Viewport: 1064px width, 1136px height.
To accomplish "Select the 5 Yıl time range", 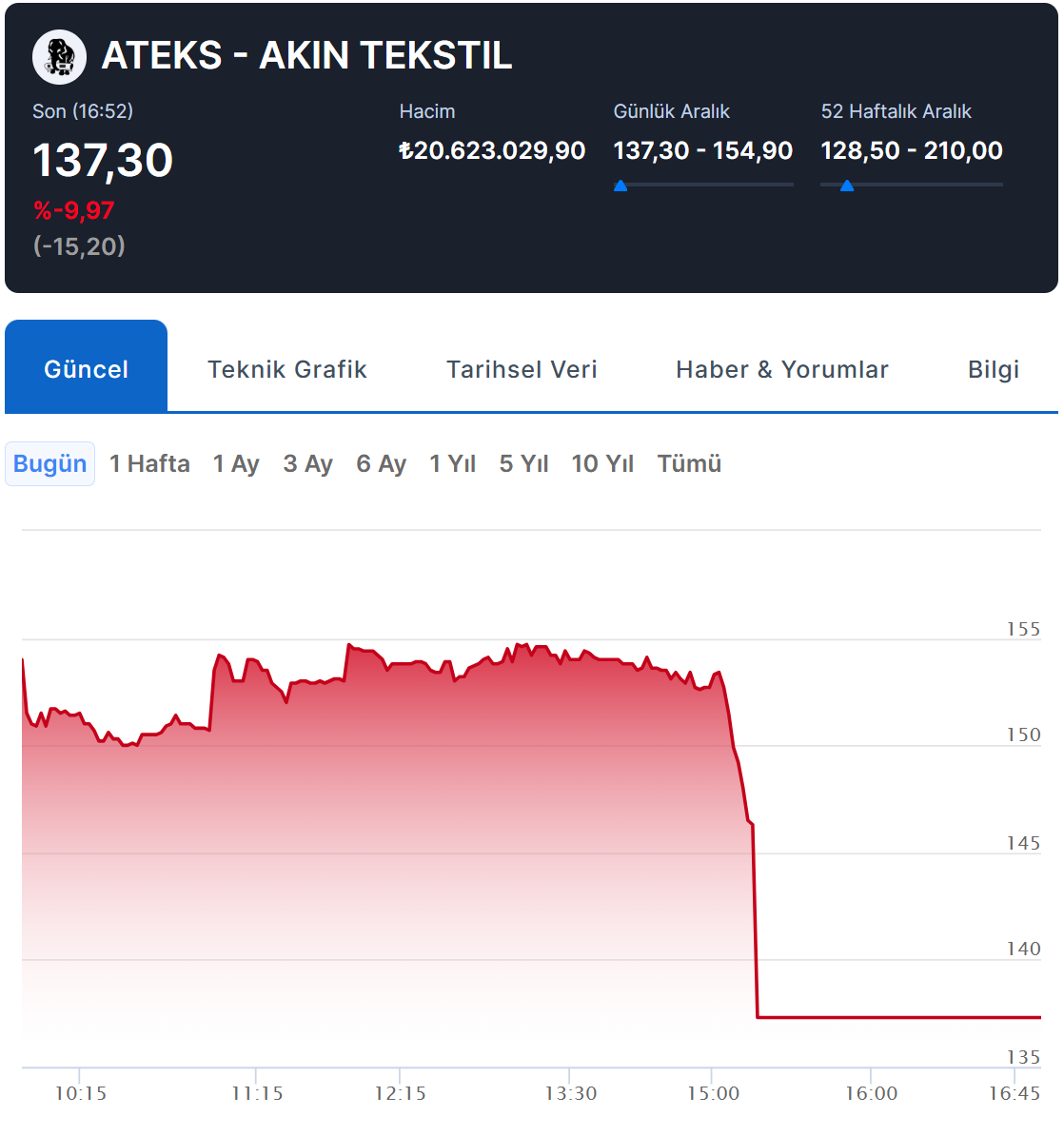I will (x=523, y=464).
